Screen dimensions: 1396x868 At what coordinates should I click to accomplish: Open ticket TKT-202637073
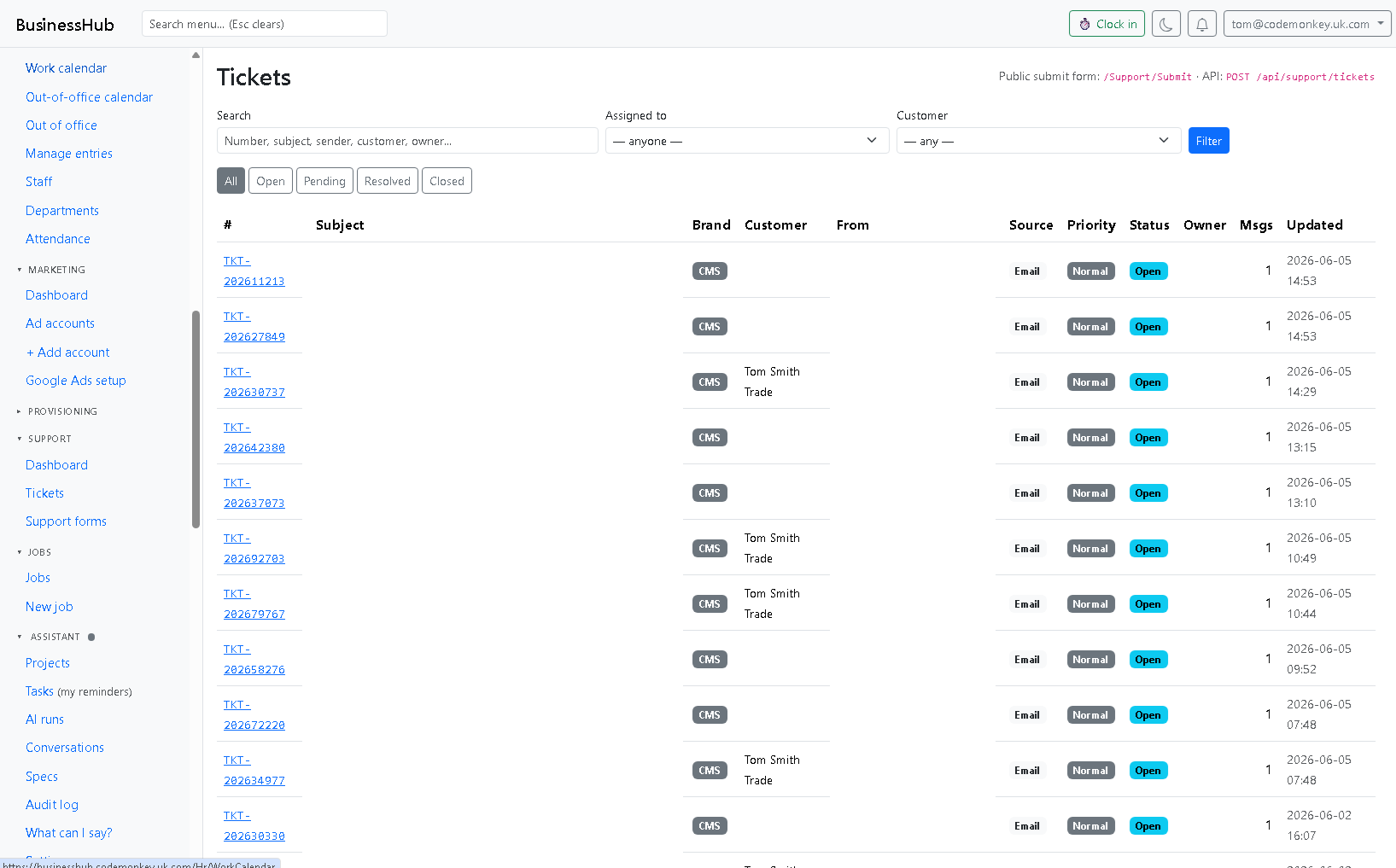[254, 493]
